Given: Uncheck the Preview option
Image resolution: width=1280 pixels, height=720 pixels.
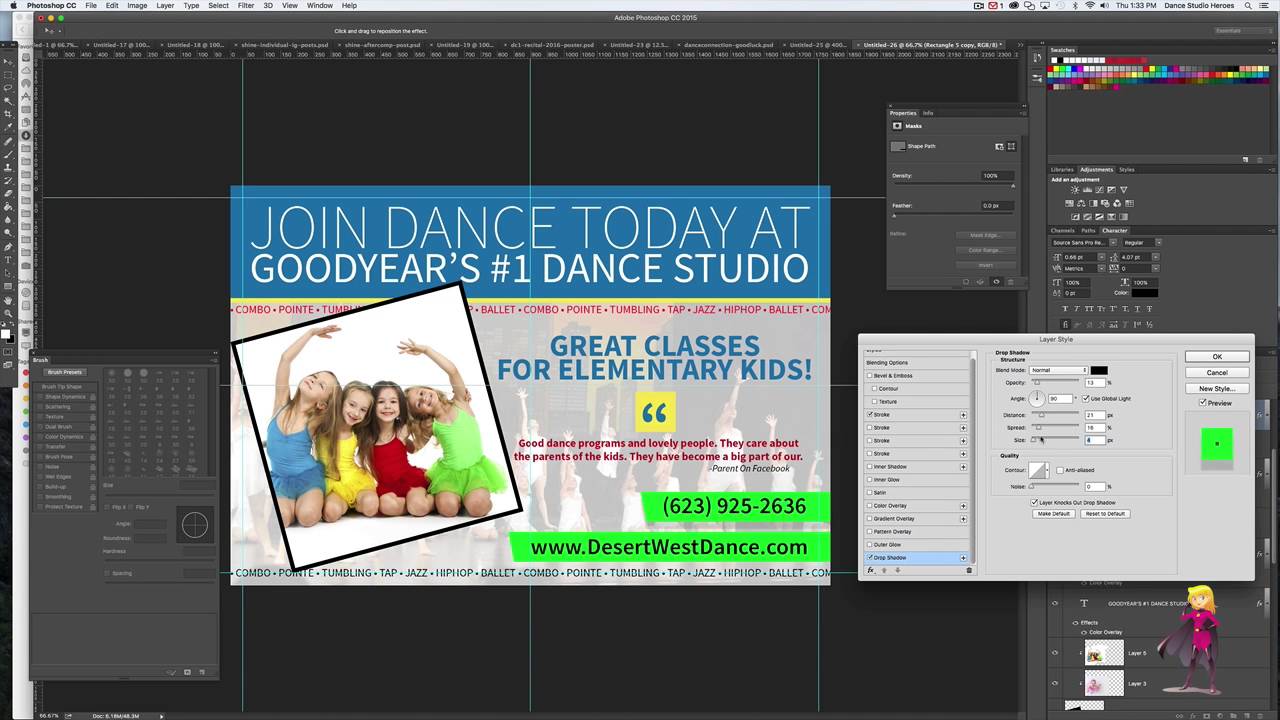Looking at the screenshot, I should 1203,403.
